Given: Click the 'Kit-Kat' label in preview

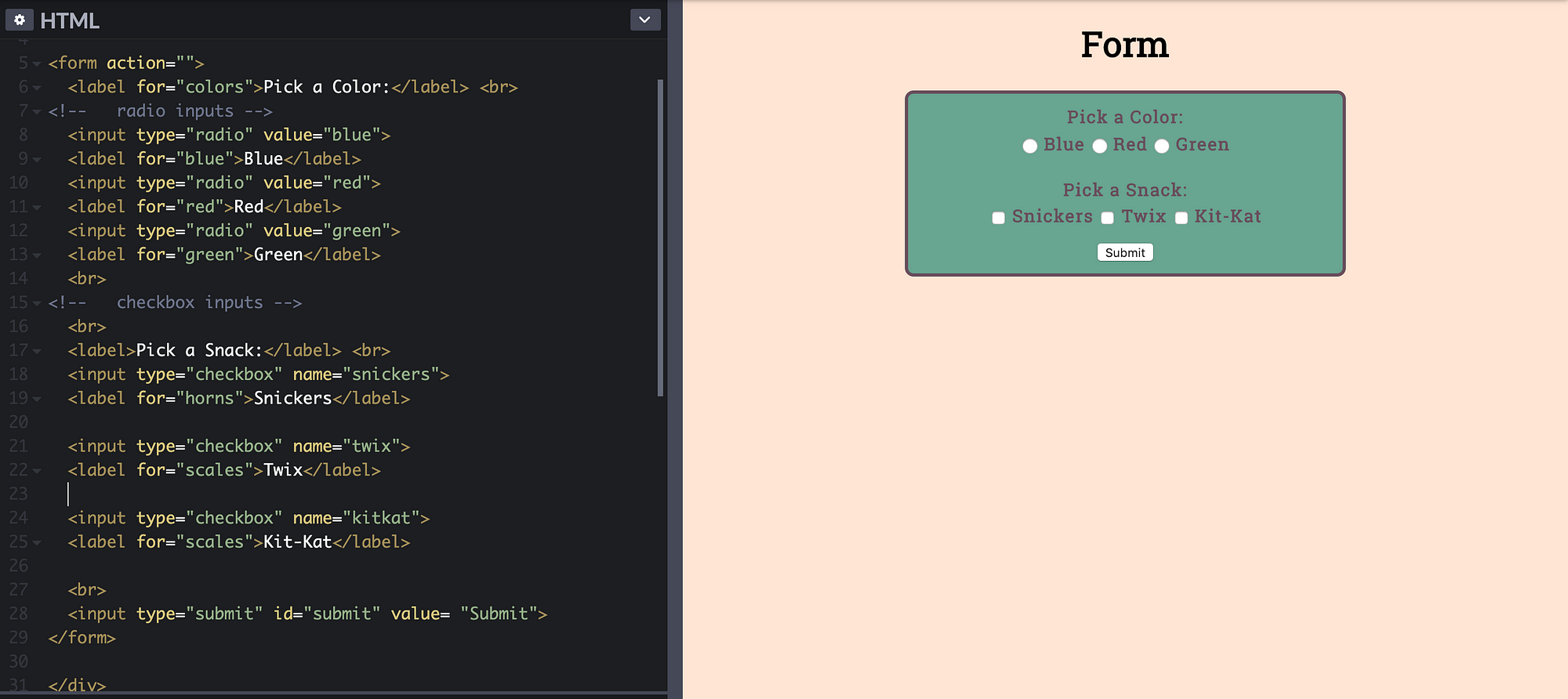Looking at the screenshot, I should click(x=1228, y=216).
